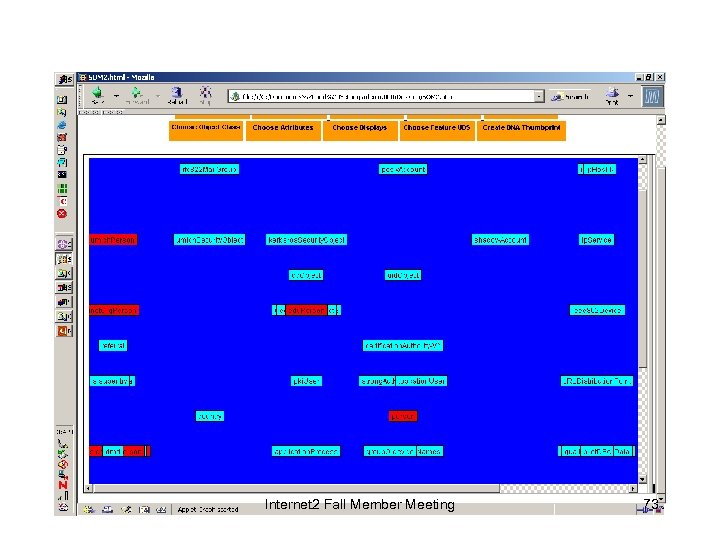
Task: Click the purple taskbar icon in sidebar
Action: [64, 244]
